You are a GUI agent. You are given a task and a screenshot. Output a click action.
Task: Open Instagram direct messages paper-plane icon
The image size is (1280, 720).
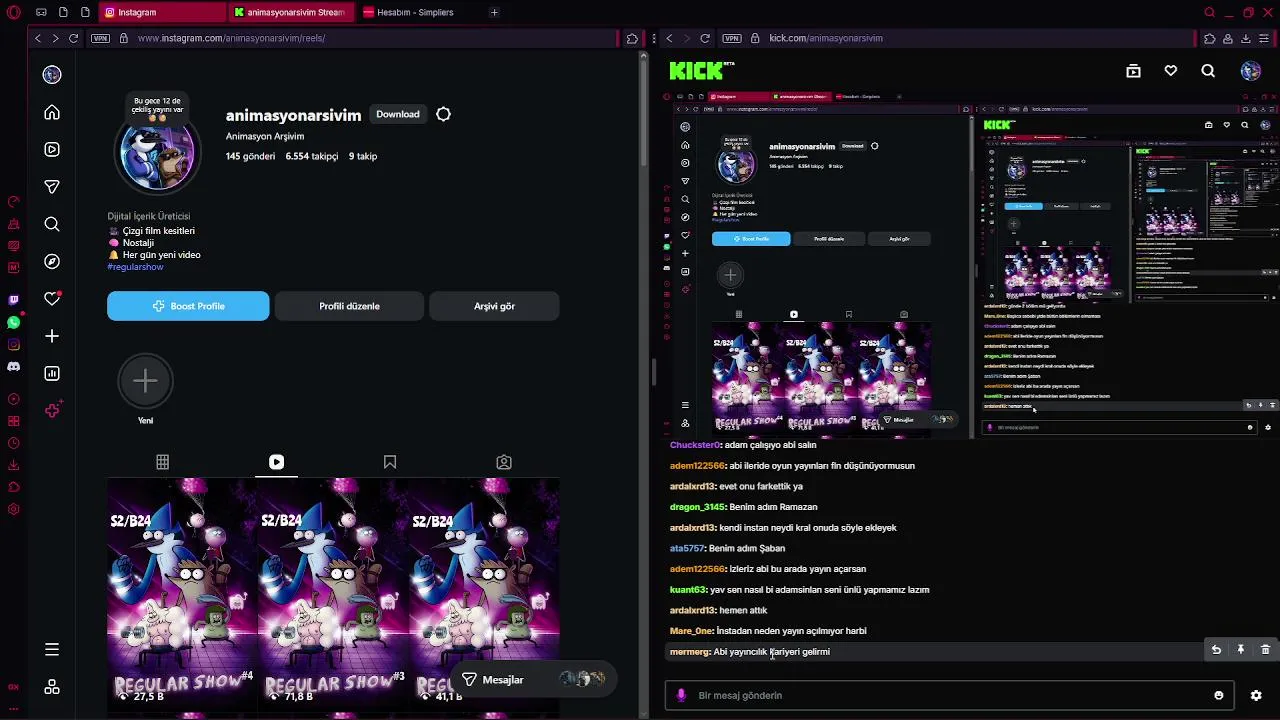click(52, 187)
